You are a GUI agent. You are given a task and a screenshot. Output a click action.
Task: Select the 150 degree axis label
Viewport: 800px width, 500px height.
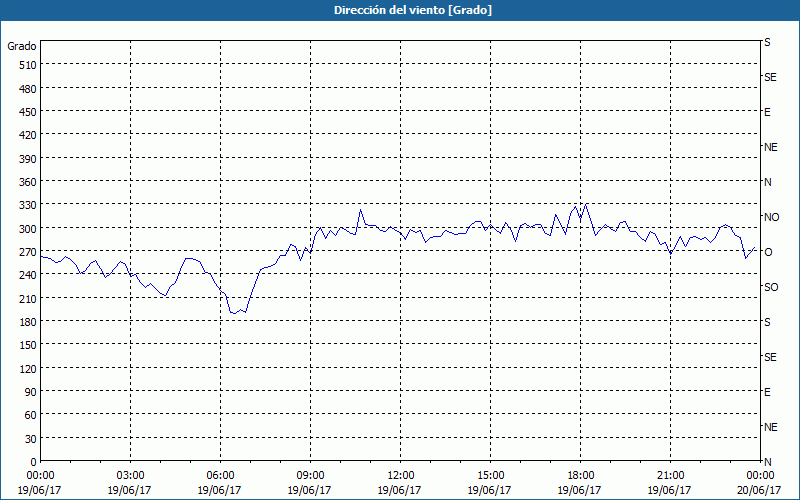coord(28,345)
